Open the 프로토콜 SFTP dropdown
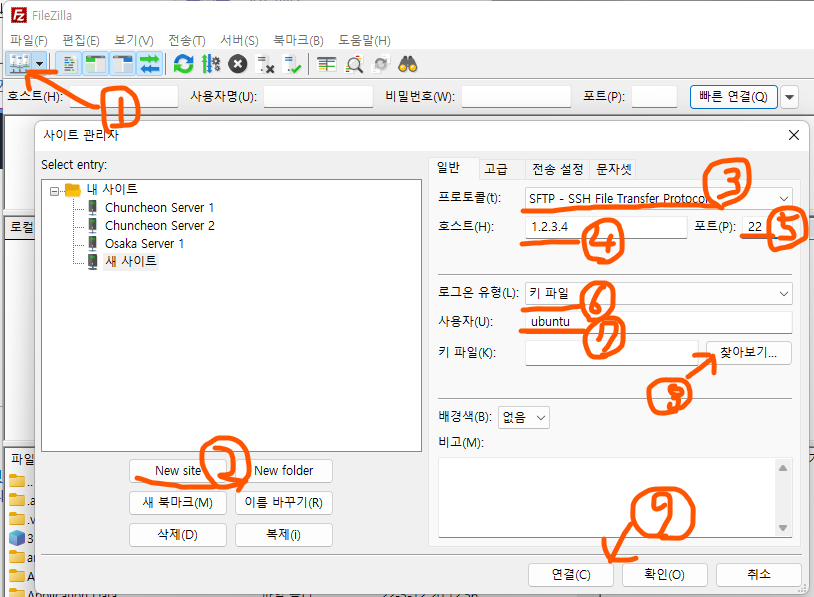The height and width of the screenshot is (597, 814). coord(658,198)
